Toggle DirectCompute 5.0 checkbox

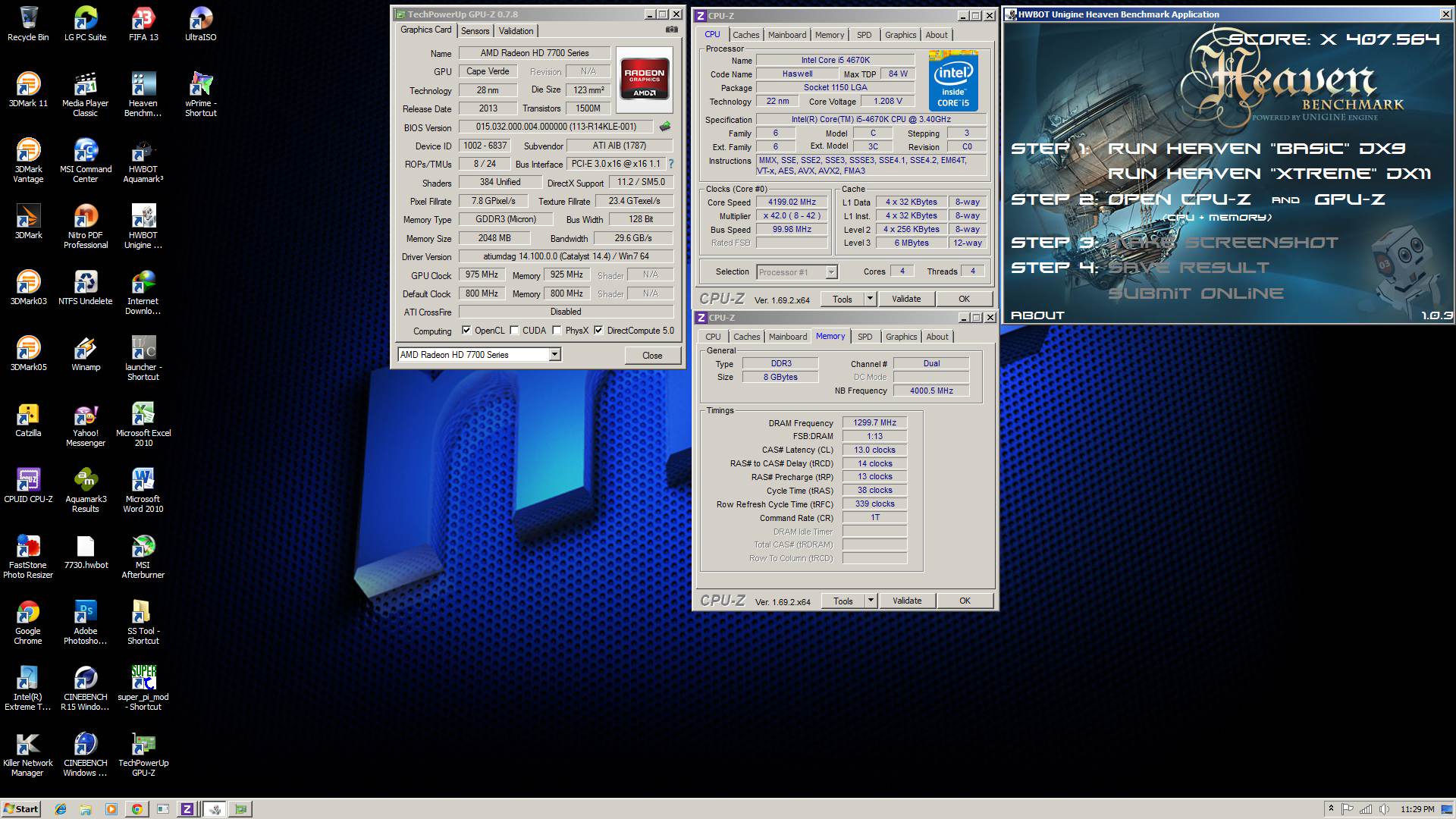coord(598,330)
